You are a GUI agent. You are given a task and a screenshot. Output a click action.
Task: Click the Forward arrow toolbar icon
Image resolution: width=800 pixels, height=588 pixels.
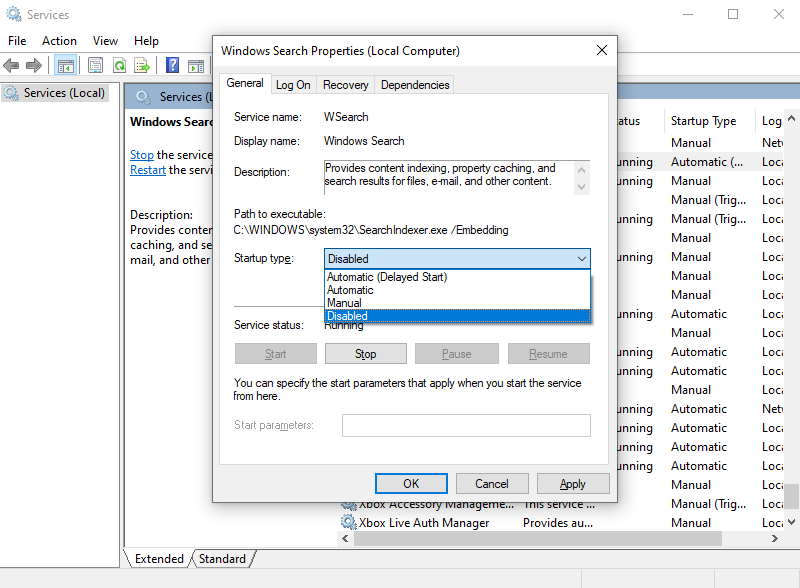pos(34,65)
